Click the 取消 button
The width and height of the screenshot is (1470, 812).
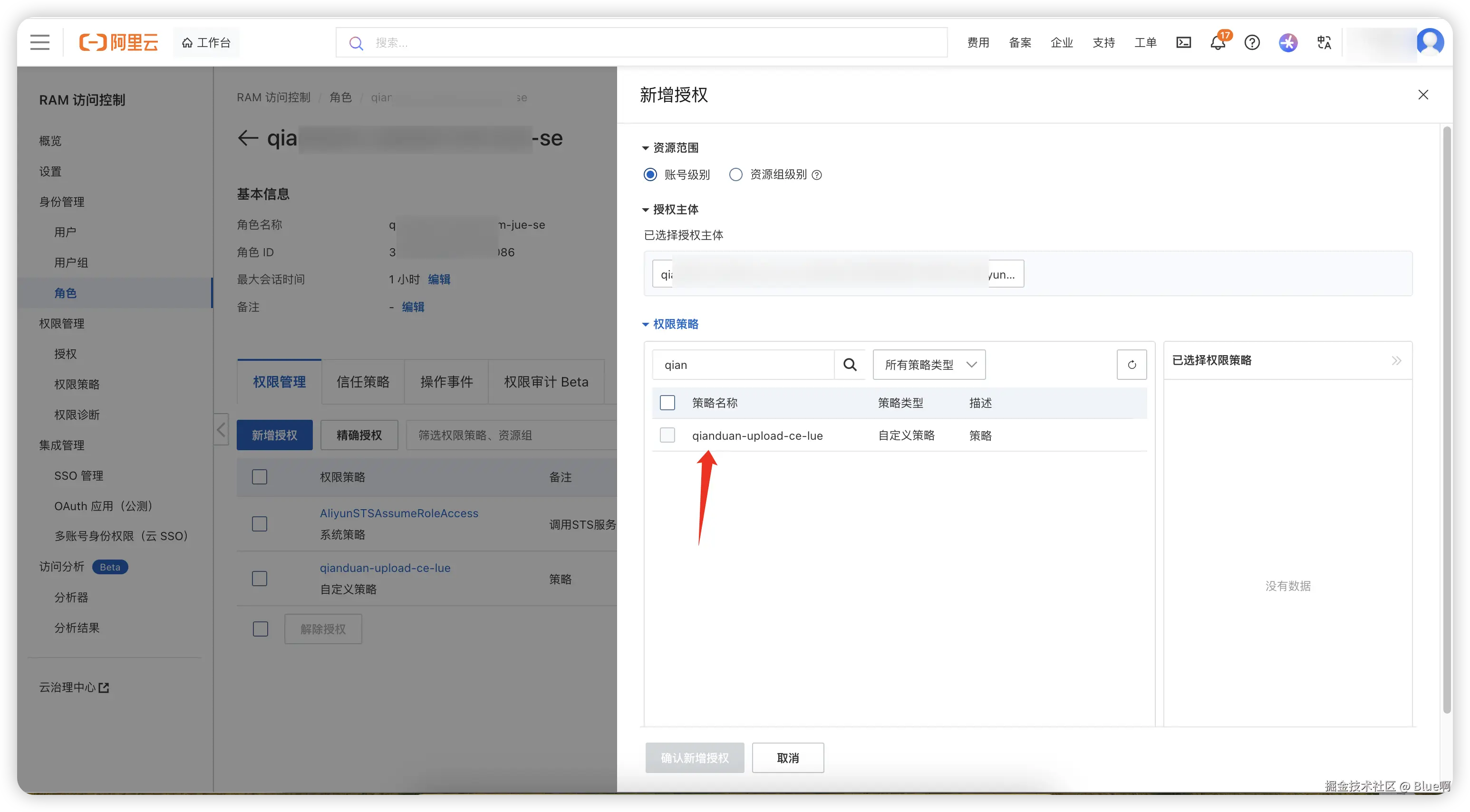click(787, 758)
